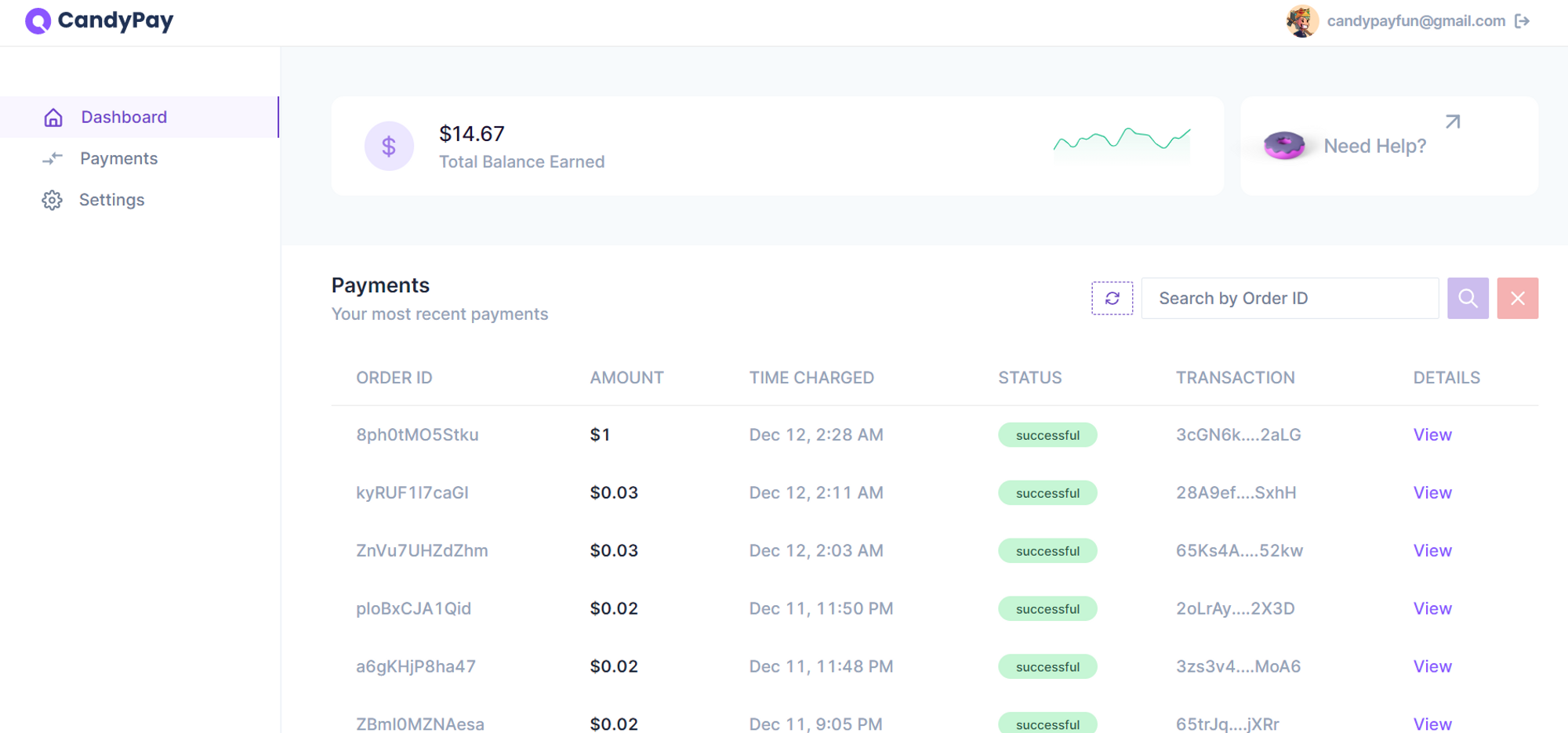Click the magnifier search button
Image resolution: width=1568 pixels, height=733 pixels.
1468,298
